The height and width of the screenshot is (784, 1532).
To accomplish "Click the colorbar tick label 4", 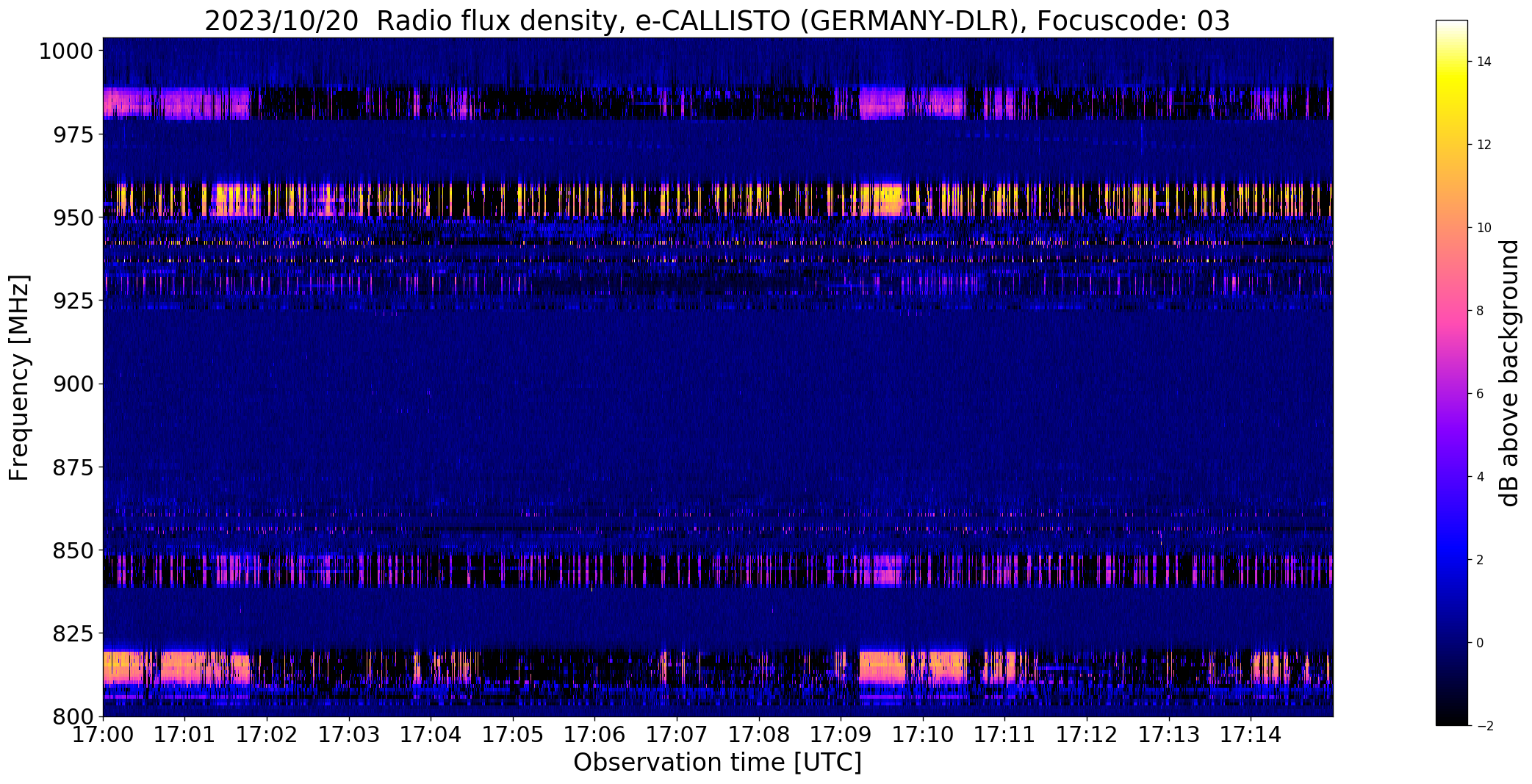I will tap(1480, 477).
